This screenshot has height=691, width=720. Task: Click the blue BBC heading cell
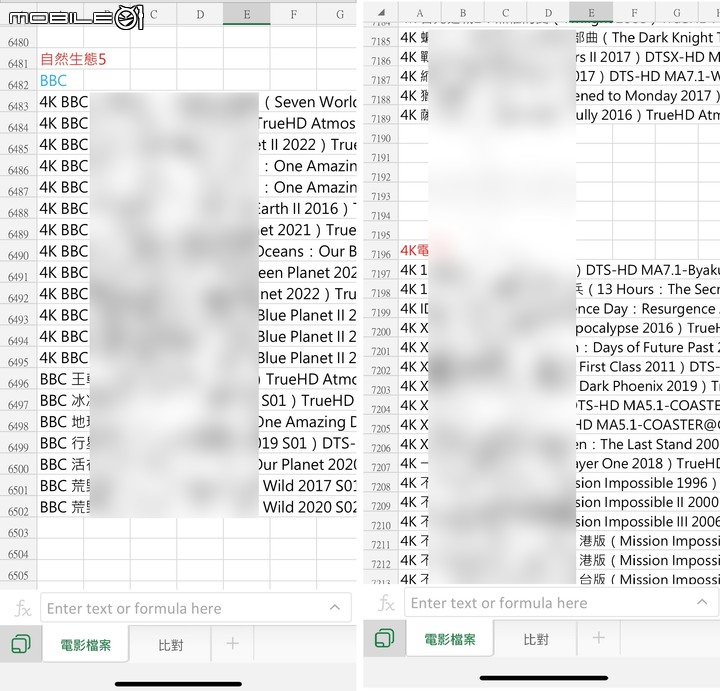[x=53, y=80]
